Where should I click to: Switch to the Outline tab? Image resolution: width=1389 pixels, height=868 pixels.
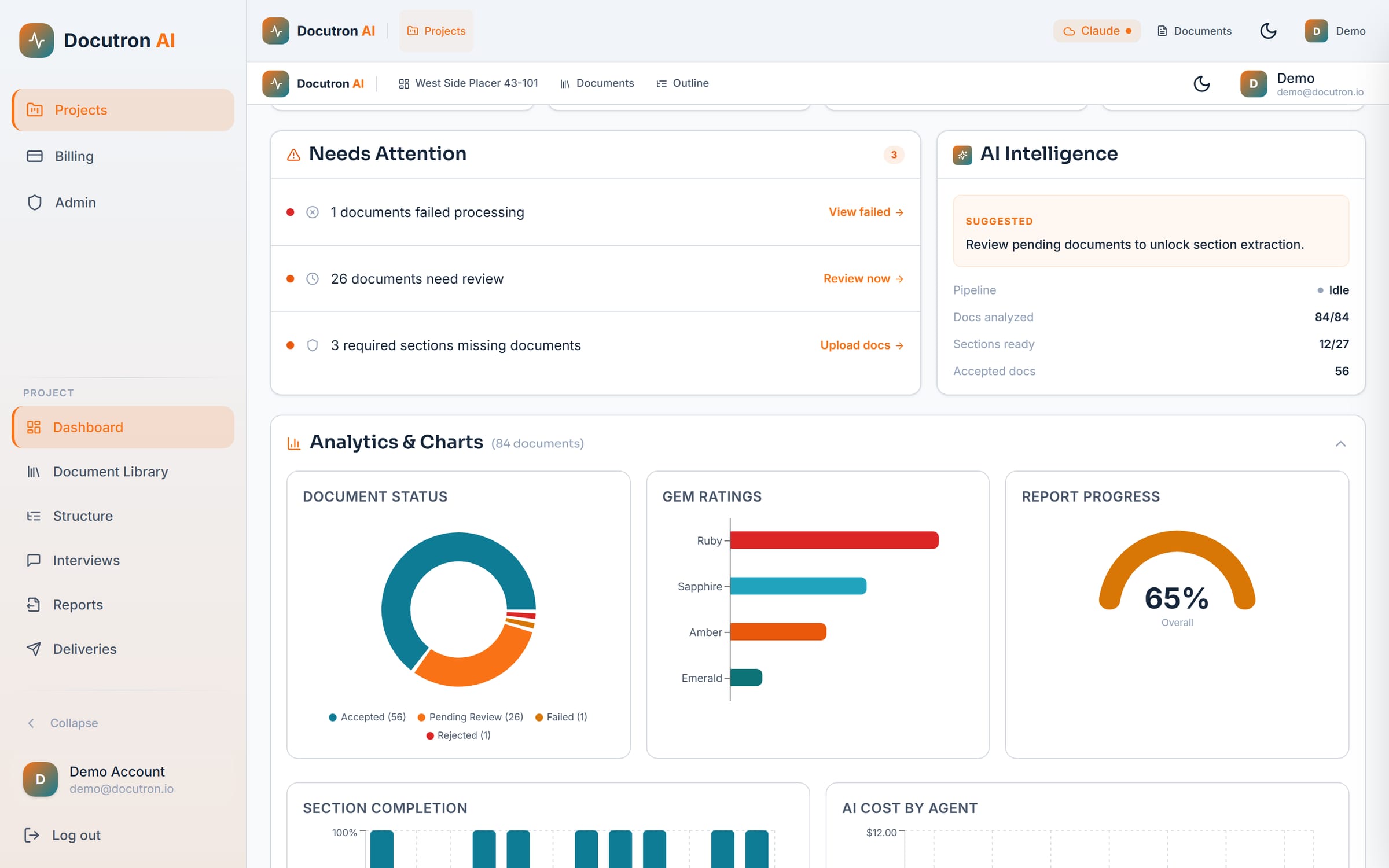pos(682,83)
